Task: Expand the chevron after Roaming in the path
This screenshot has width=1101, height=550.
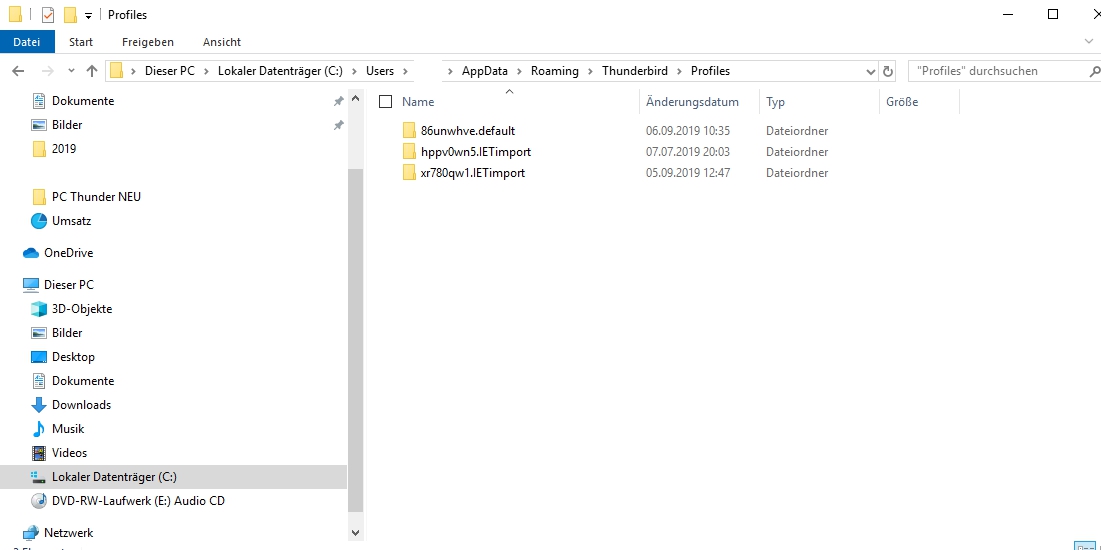Action: point(591,71)
